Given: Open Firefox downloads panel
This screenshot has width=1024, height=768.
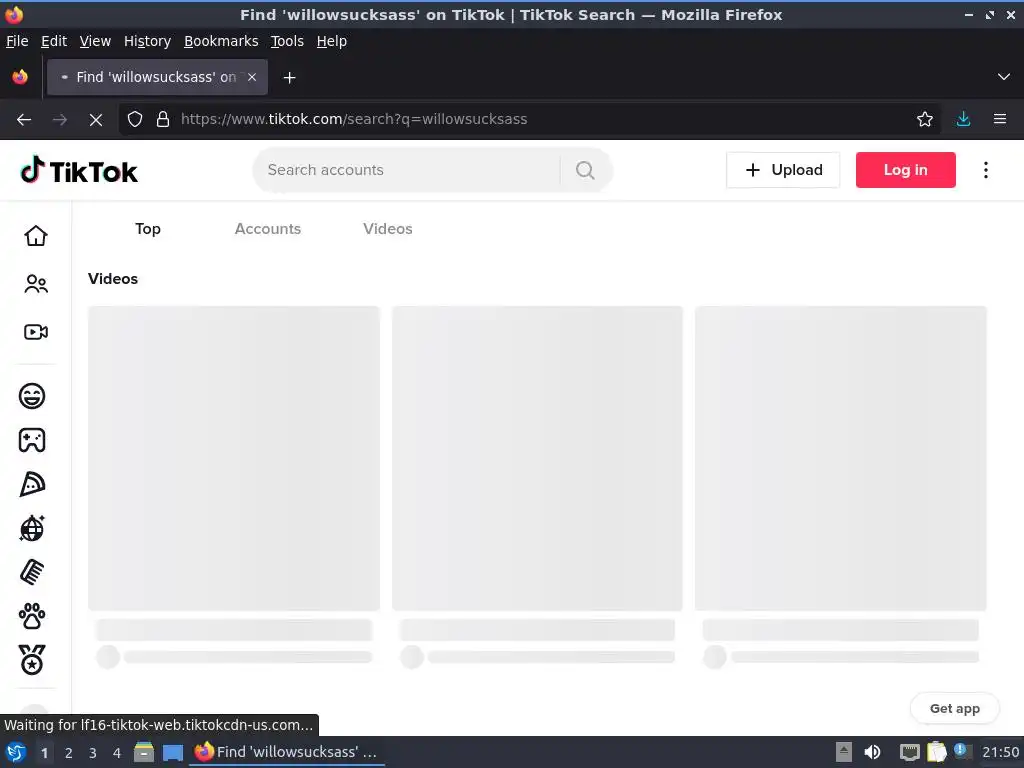Looking at the screenshot, I should coord(963,119).
